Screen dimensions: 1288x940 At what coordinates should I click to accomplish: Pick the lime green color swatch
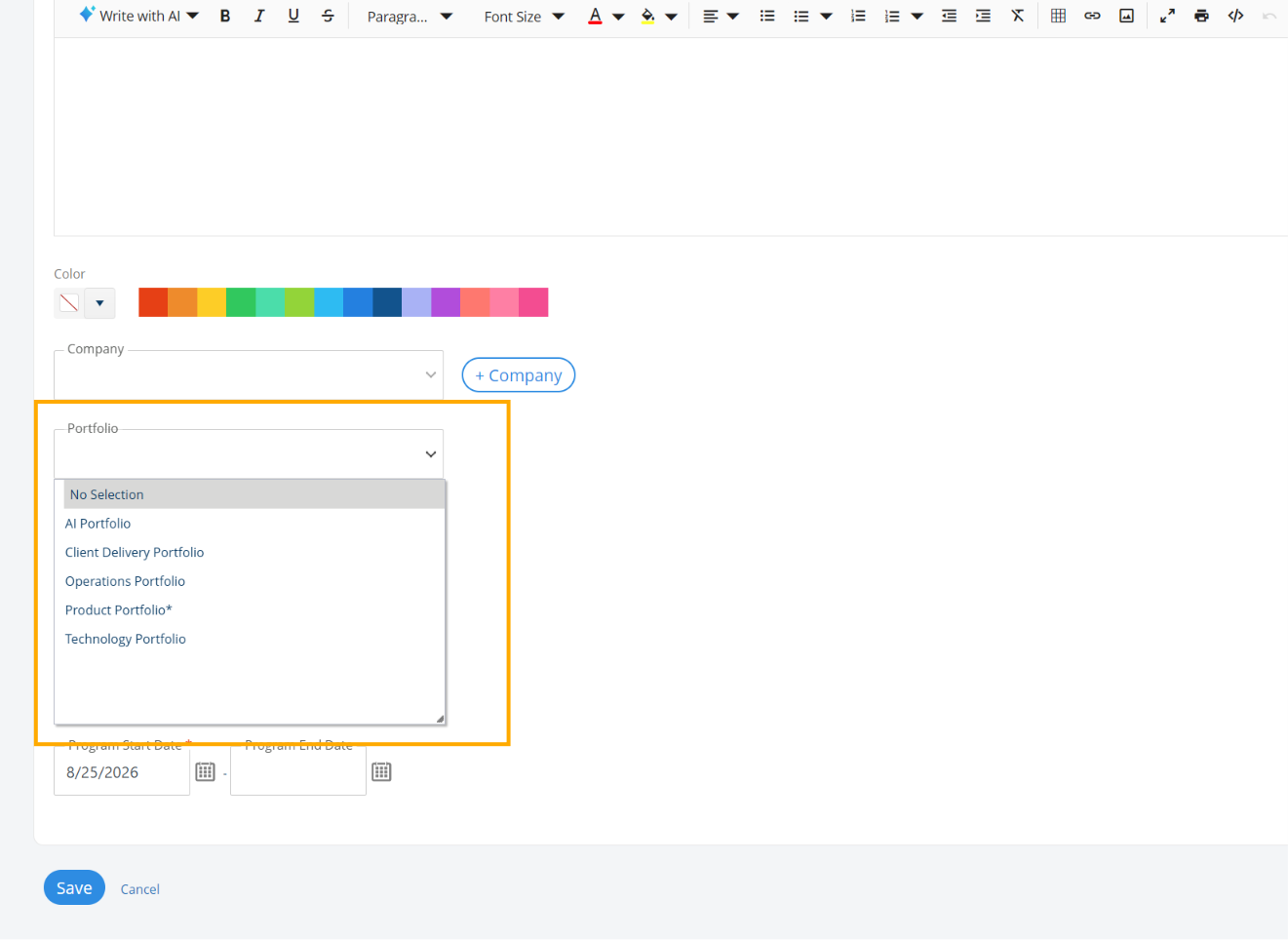coord(299,302)
